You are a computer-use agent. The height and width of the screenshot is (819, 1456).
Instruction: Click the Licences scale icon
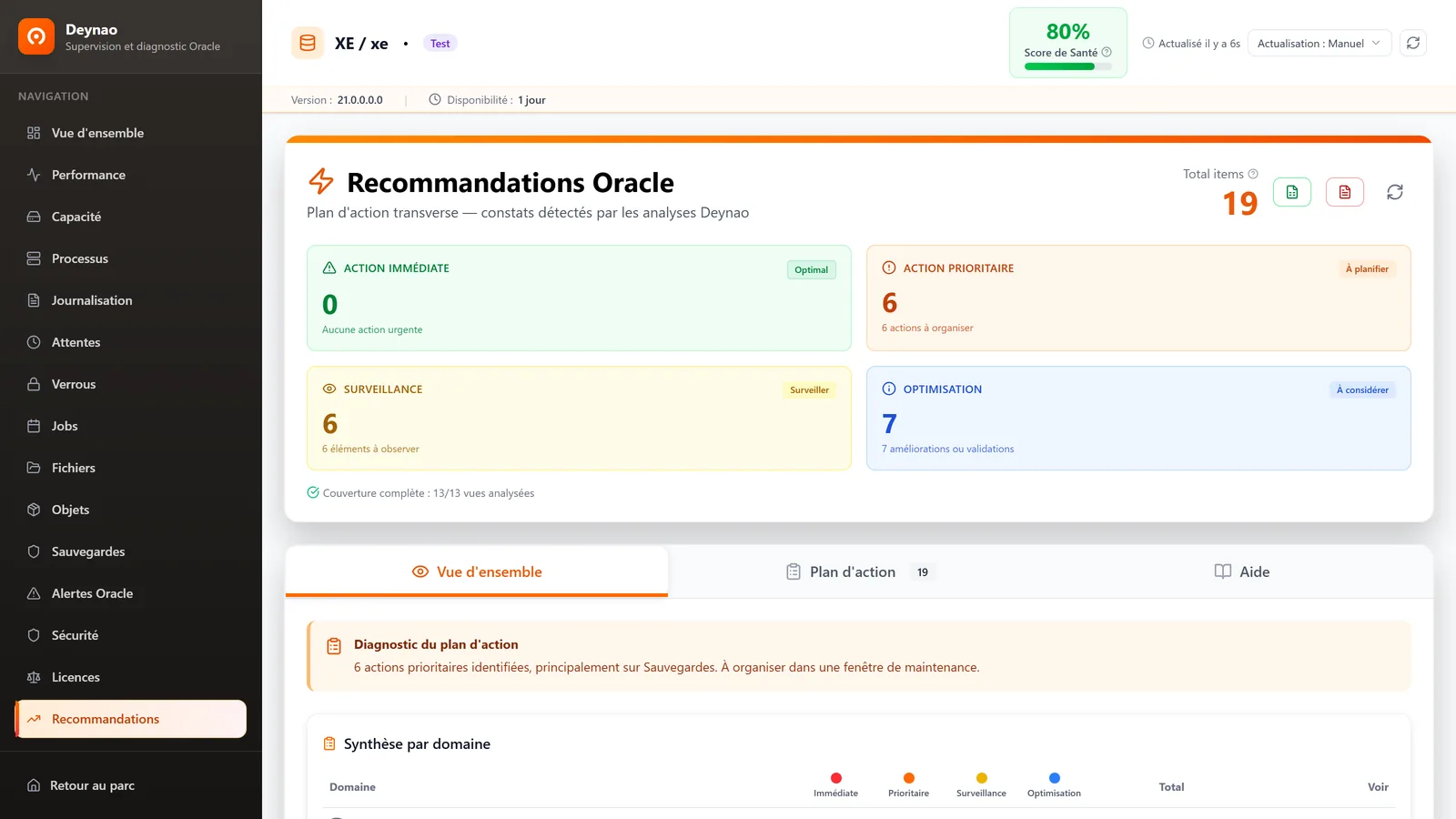click(x=34, y=677)
